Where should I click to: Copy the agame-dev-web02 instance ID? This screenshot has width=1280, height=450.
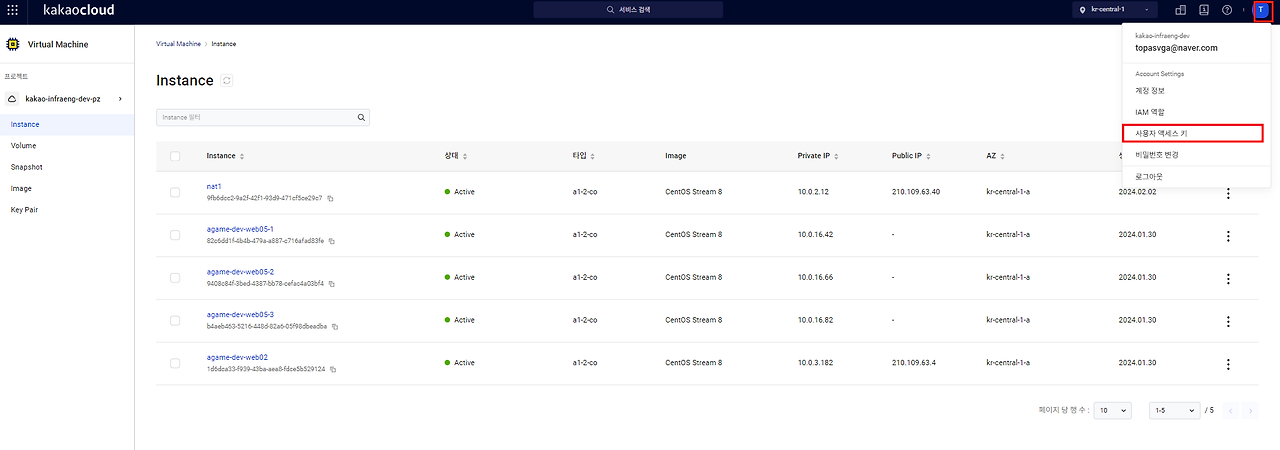click(x=332, y=369)
